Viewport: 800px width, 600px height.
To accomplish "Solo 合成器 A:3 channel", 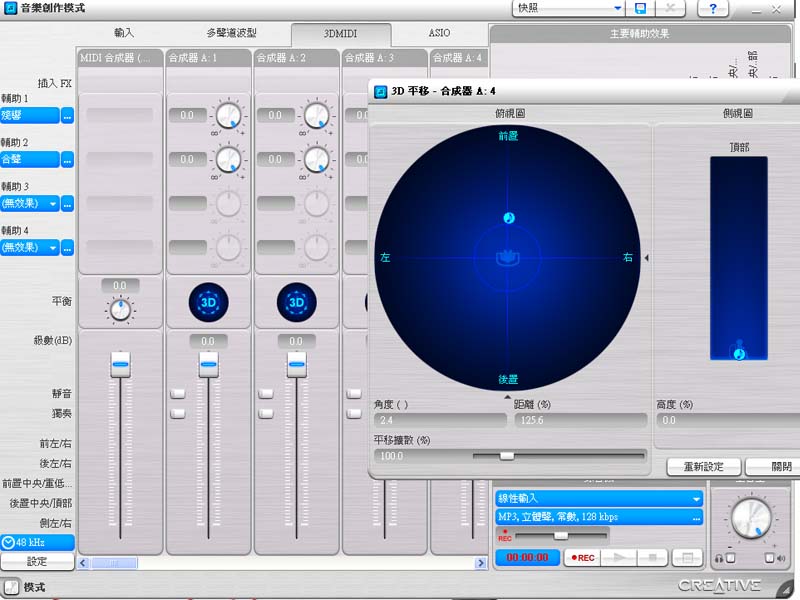I will pos(354,413).
